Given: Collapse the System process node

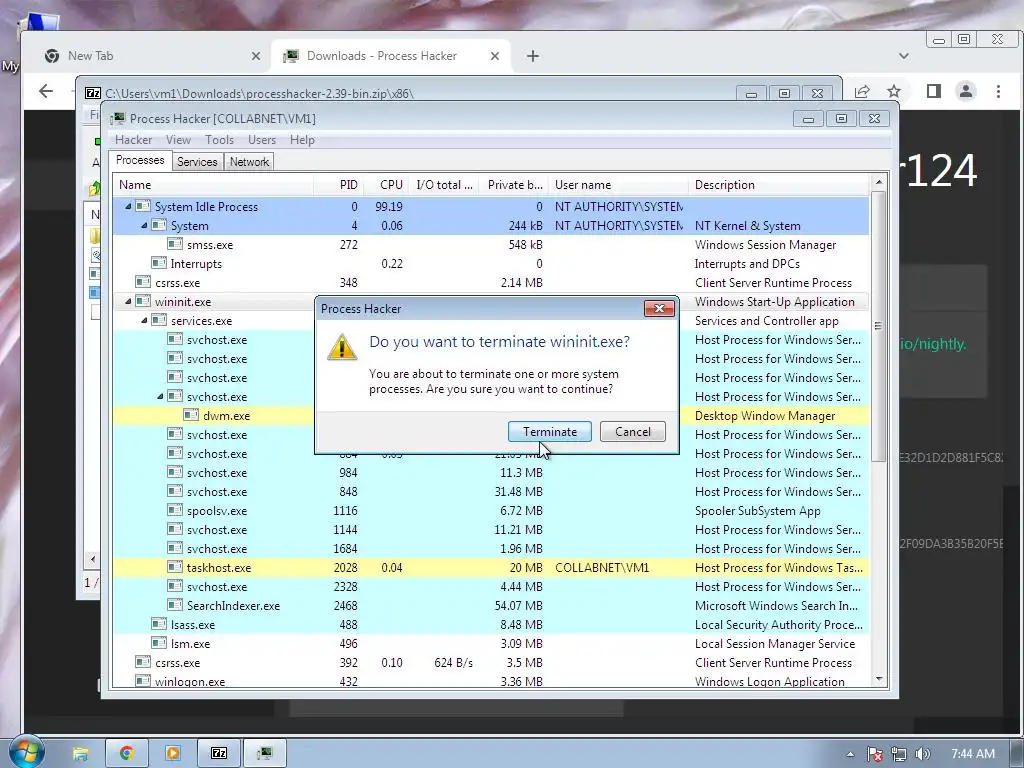Looking at the screenshot, I should pos(144,225).
